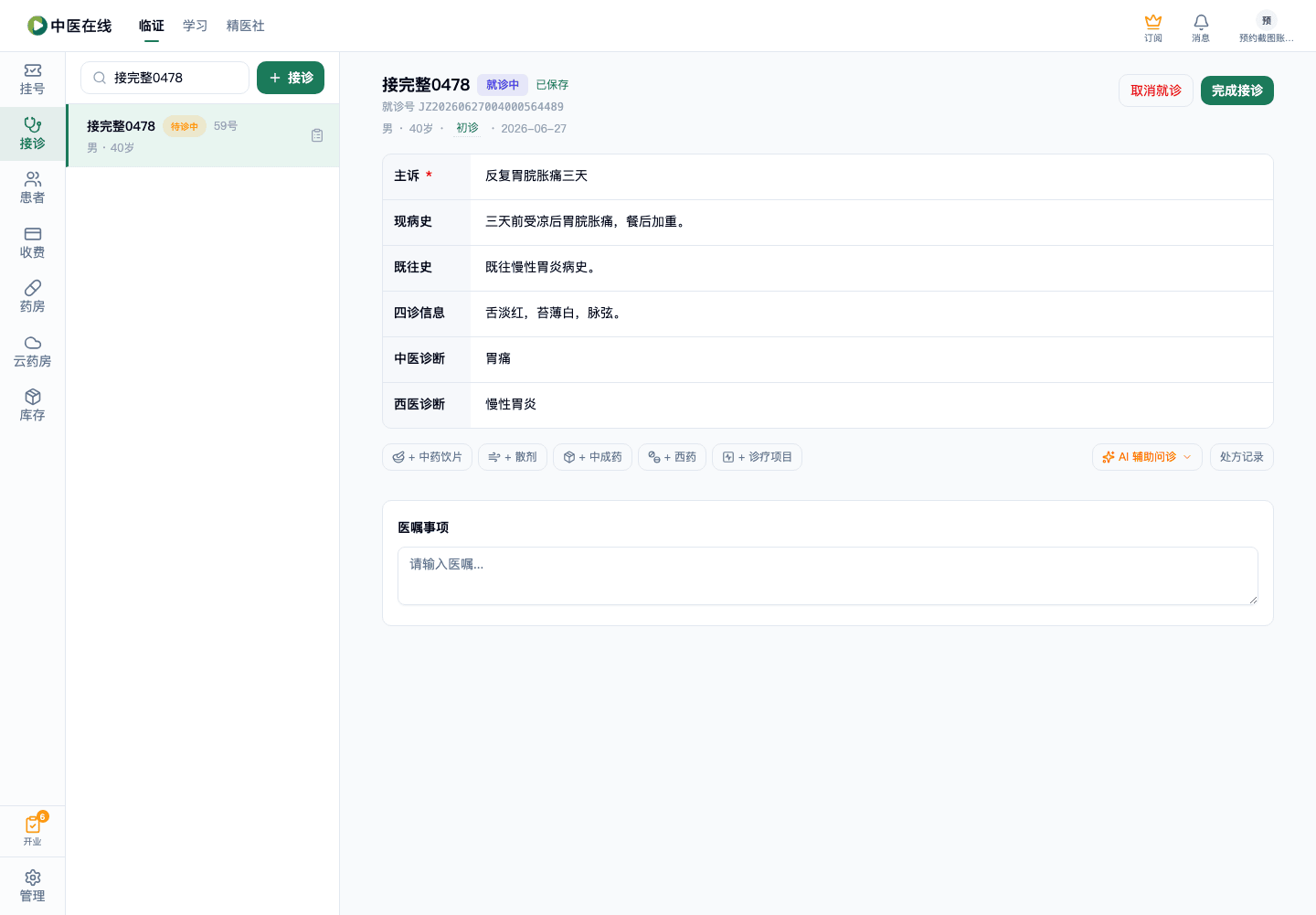Edit 主诉 field 反复胃脘胀痛三天
Screen dimensions: 1316x915
872,176
